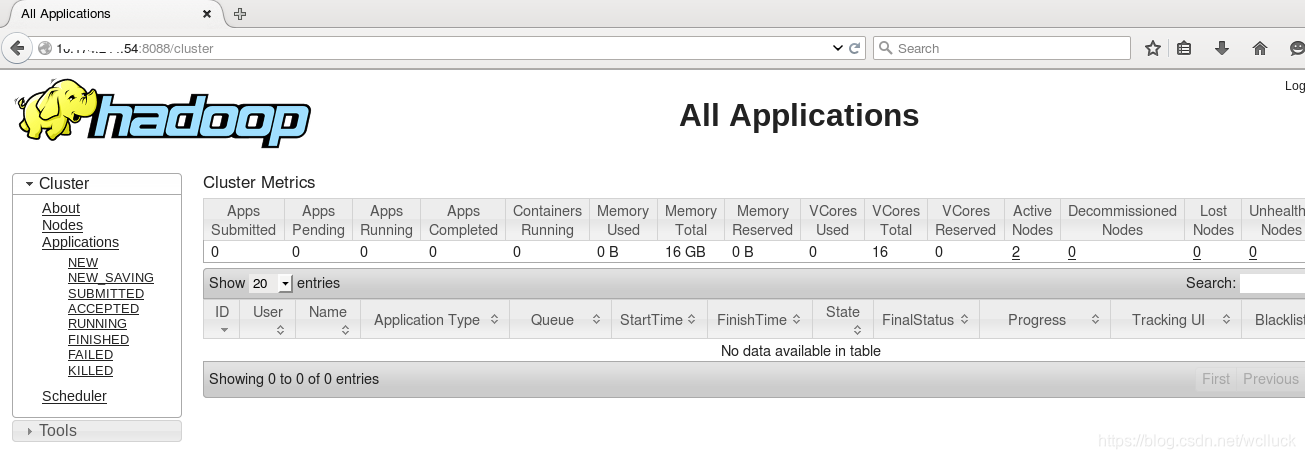Image resolution: width=1305 pixels, height=459 pixels.
Task: Filter applications by ACCEPTED state
Action: point(104,309)
